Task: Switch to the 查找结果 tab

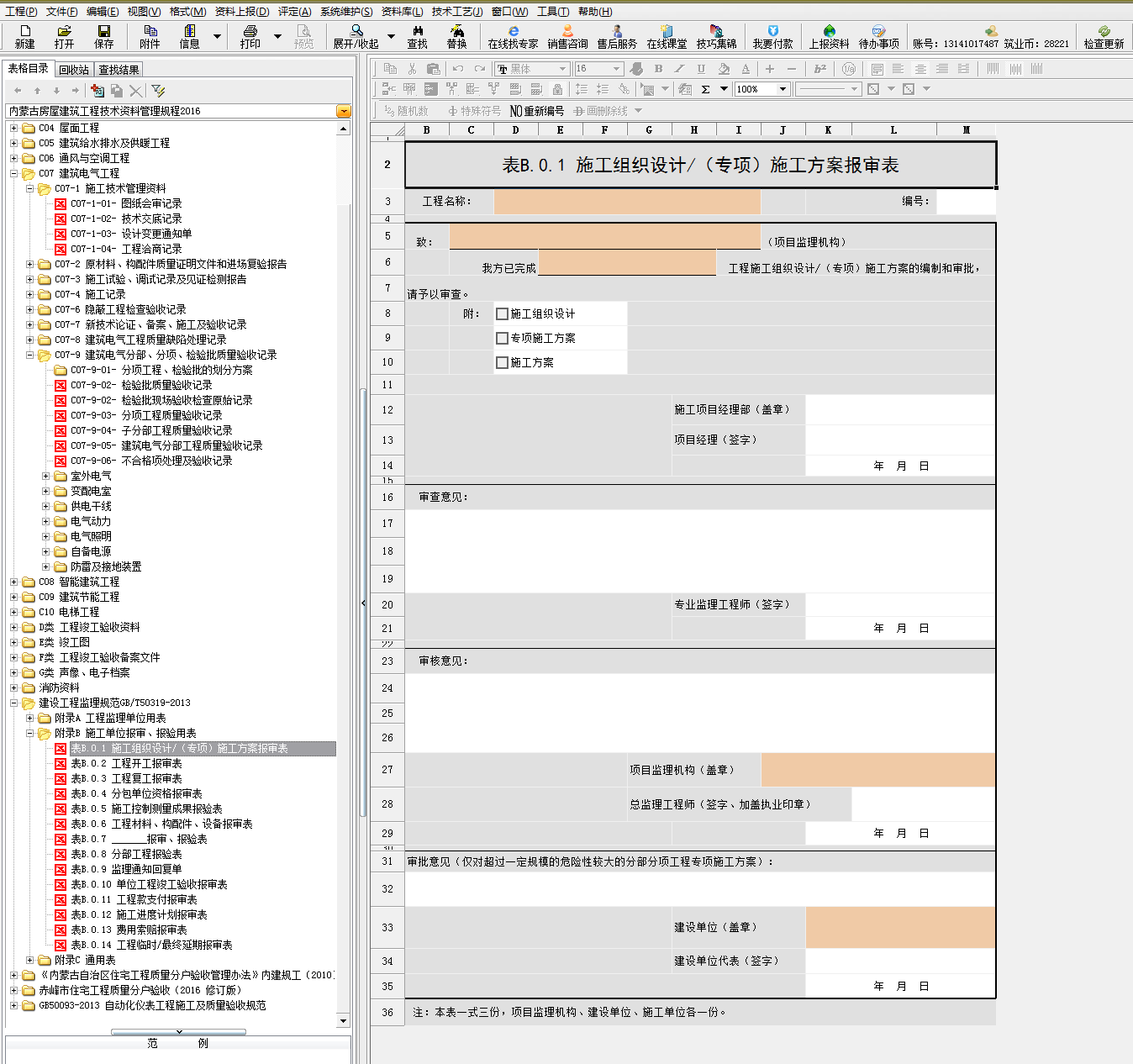Action: (x=119, y=70)
